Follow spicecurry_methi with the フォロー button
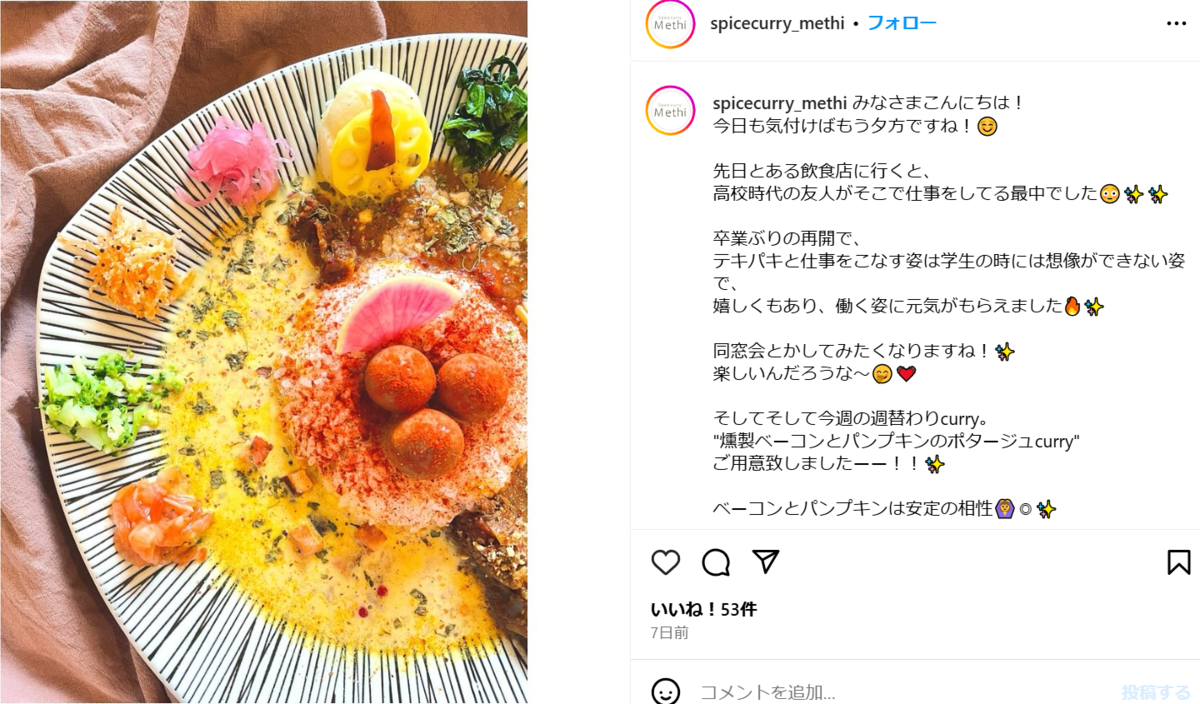 [902, 23]
